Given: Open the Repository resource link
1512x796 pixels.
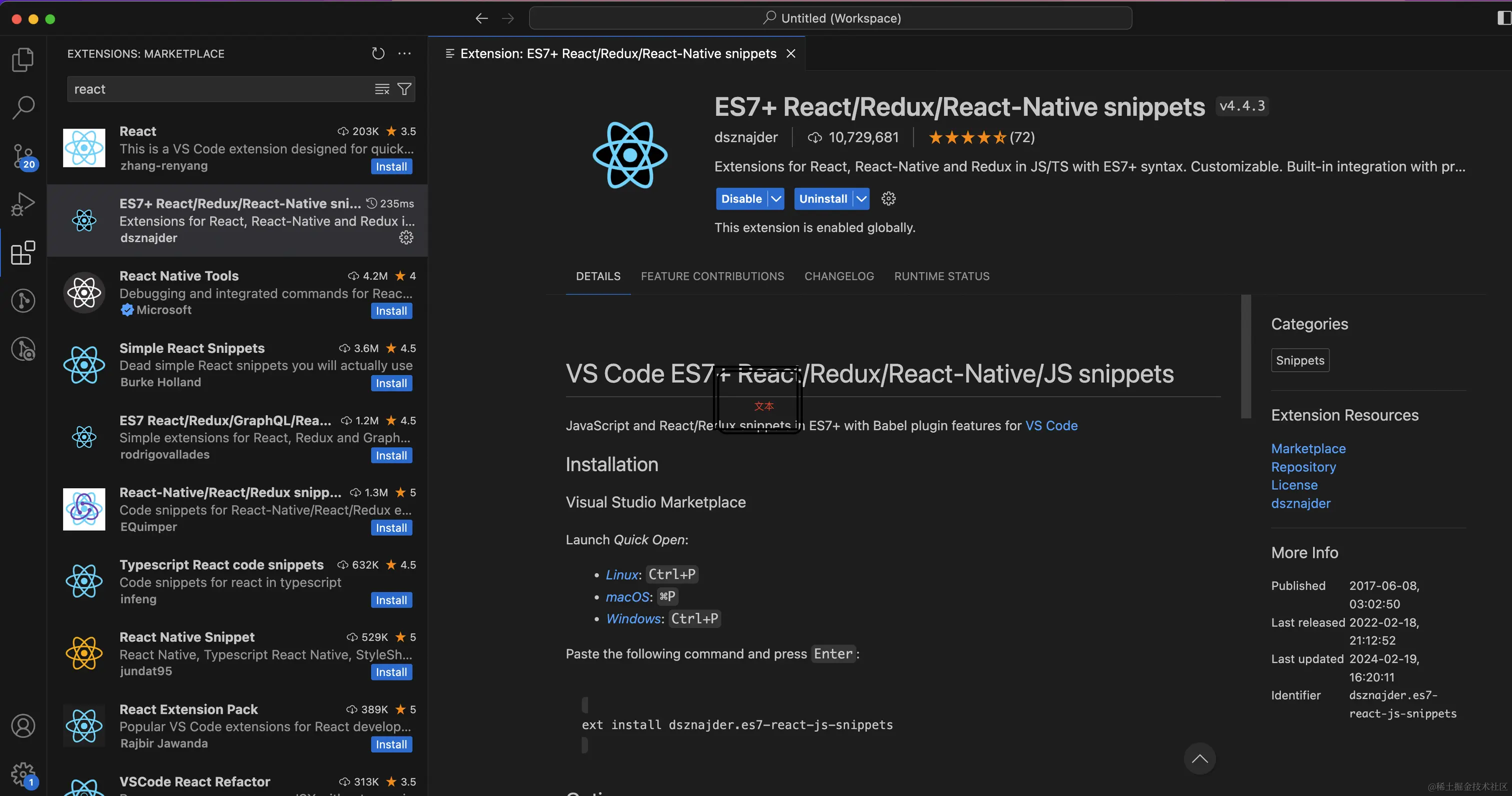Looking at the screenshot, I should 1303,467.
